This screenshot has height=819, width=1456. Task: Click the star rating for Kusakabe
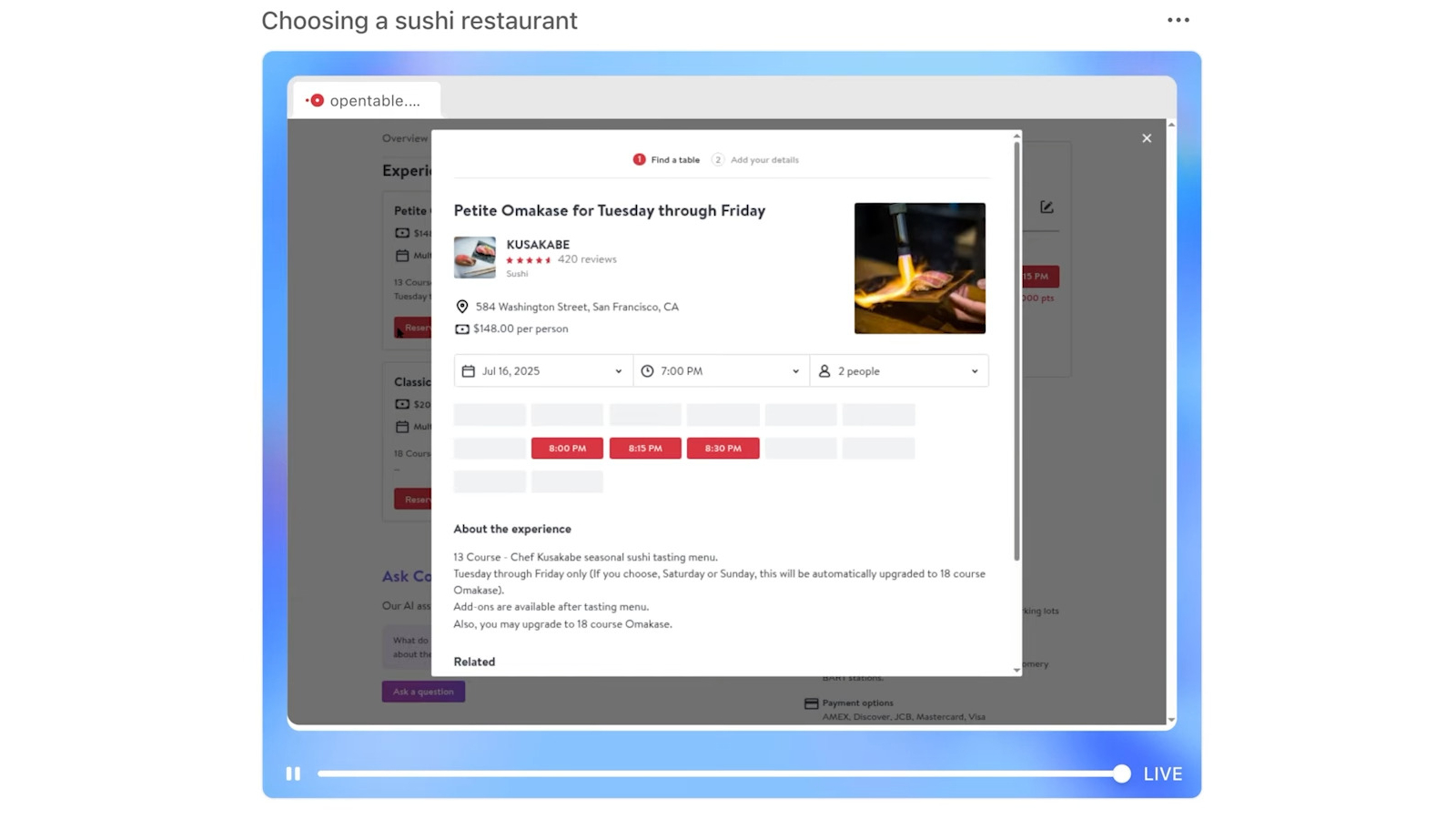[x=530, y=260]
